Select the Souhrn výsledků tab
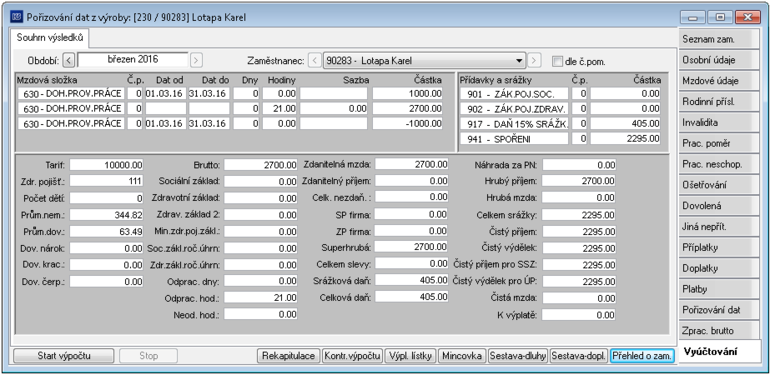 pyautogui.click(x=50, y=37)
